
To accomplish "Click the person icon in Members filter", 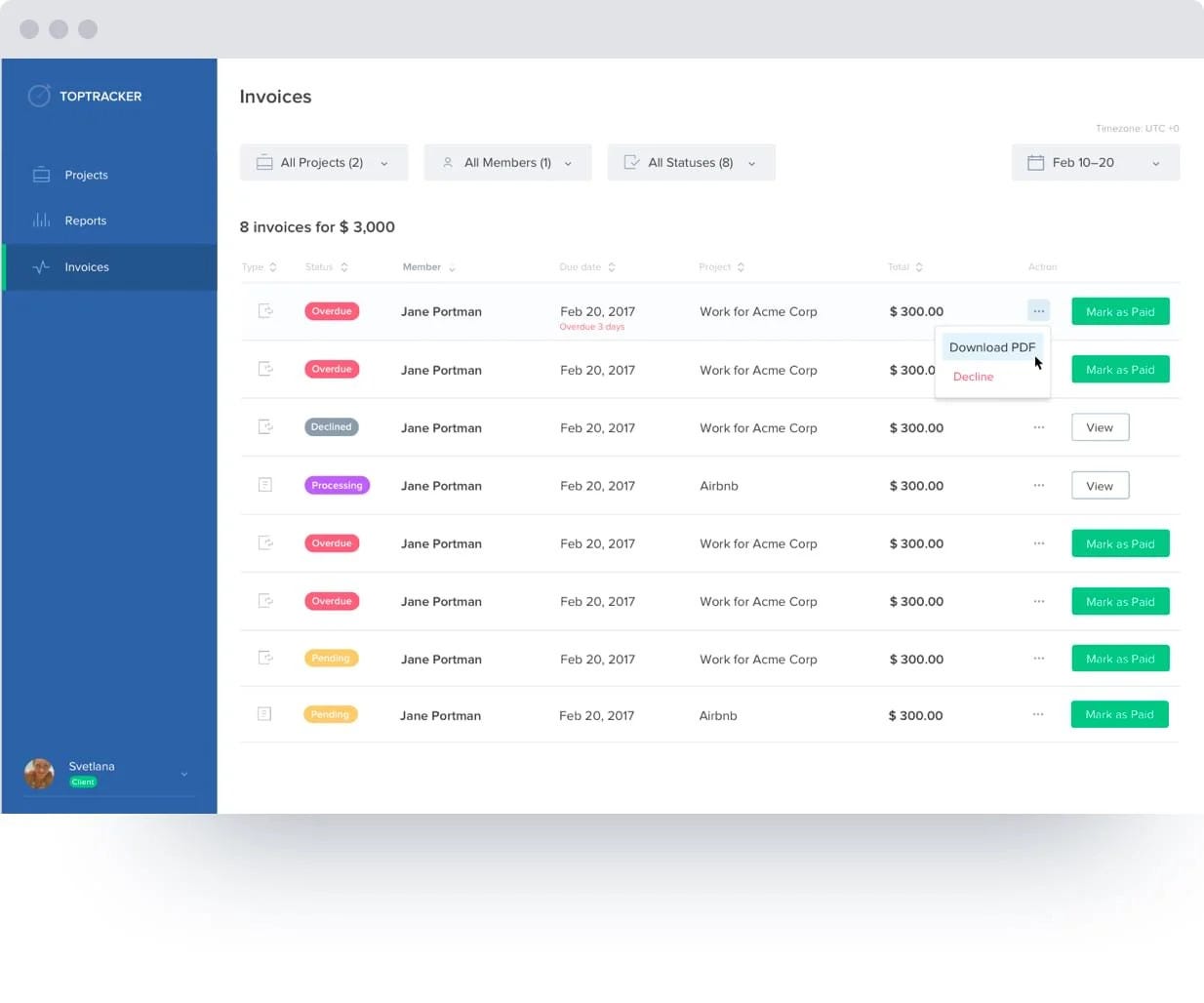I will [448, 162].
